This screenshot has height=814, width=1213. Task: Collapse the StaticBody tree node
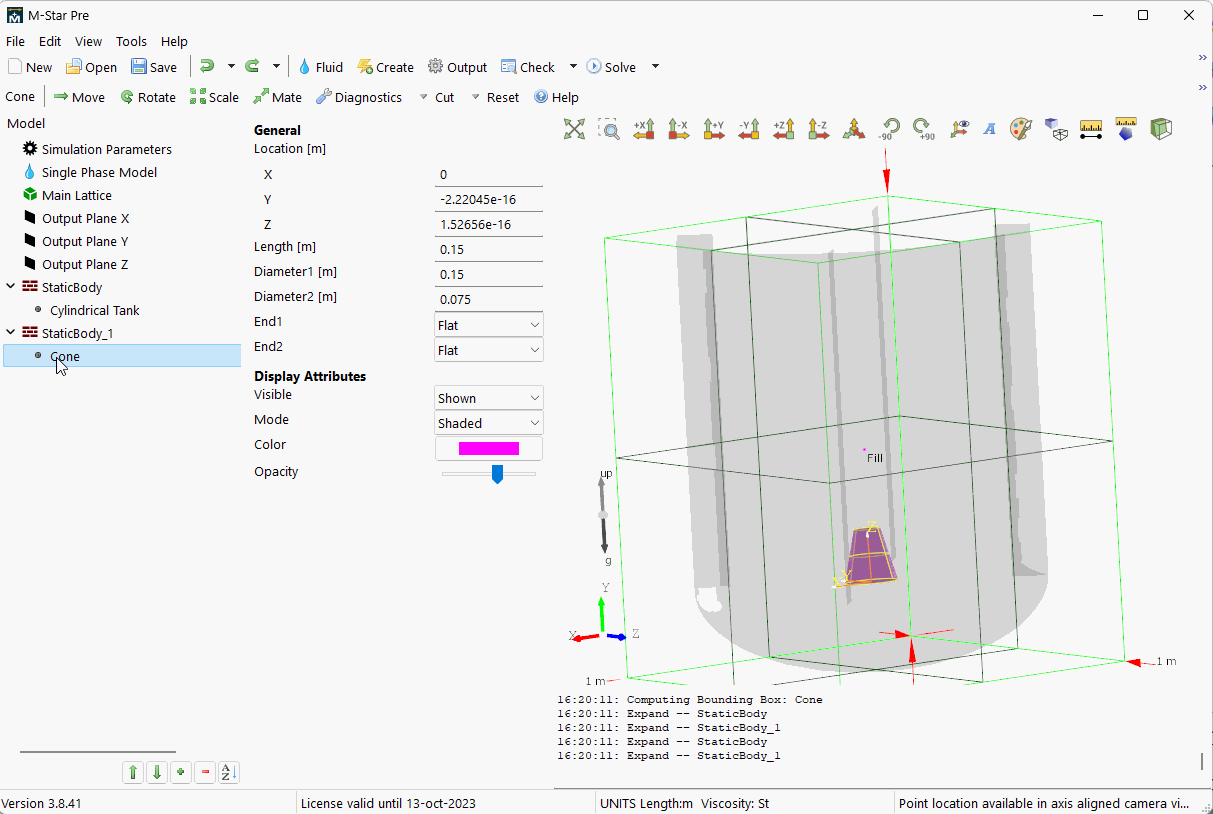(11, 287)
